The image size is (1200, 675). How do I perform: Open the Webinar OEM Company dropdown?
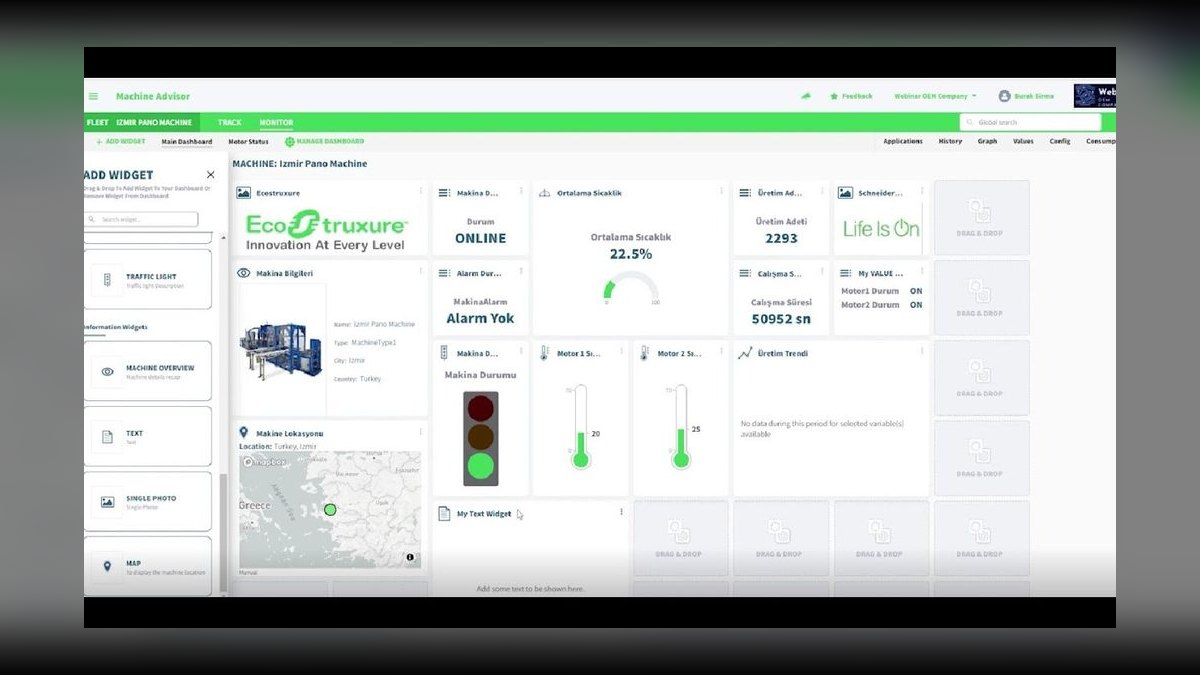pyautogui.click(x=935, y=96)
